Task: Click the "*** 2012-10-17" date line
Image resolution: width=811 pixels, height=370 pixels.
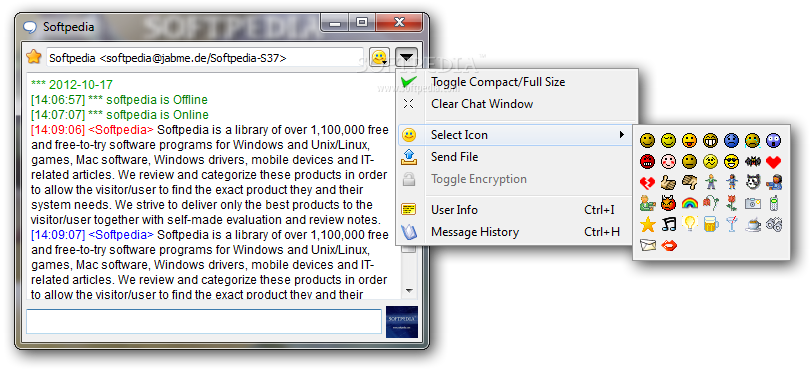Action: pos(72,84)
